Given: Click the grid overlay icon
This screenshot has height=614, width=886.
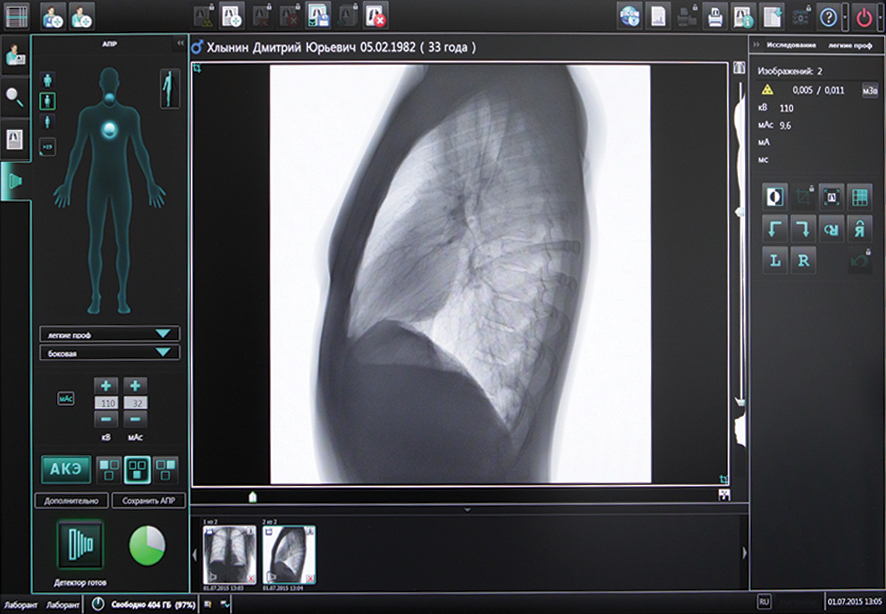Looking at the screenshot, I should [x=860, y=196].
